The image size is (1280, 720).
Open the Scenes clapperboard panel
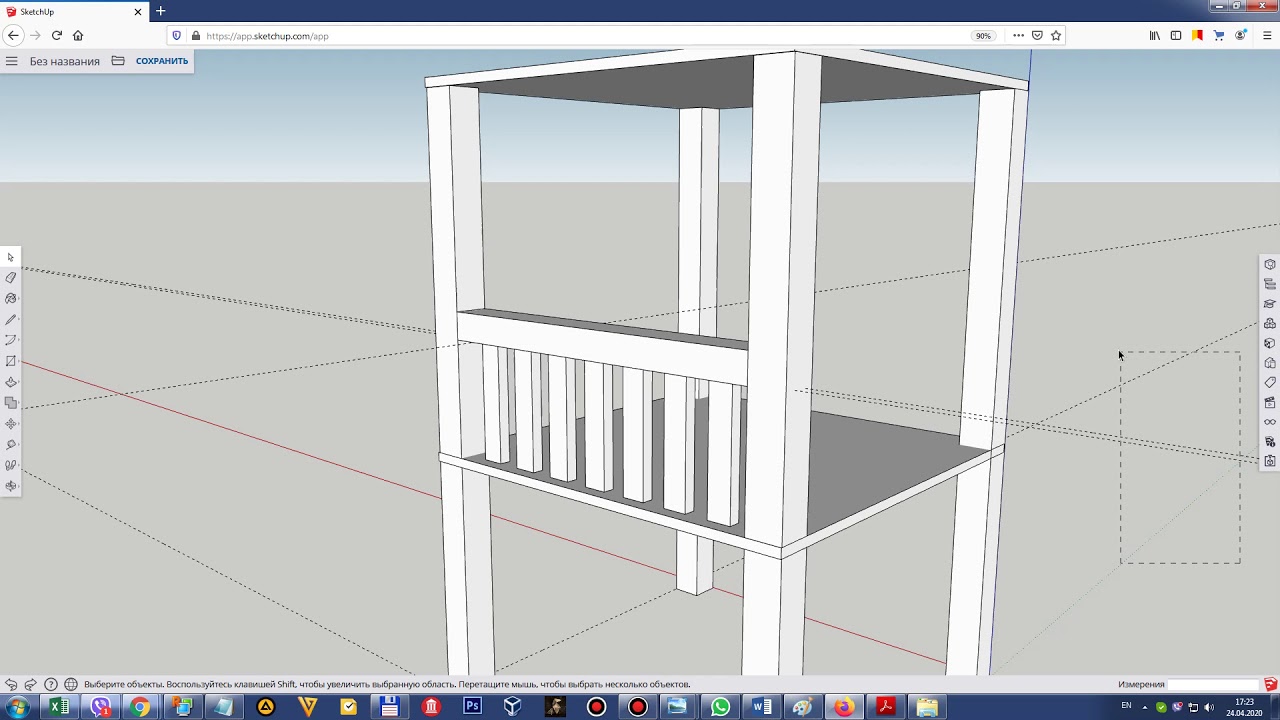1270,402
